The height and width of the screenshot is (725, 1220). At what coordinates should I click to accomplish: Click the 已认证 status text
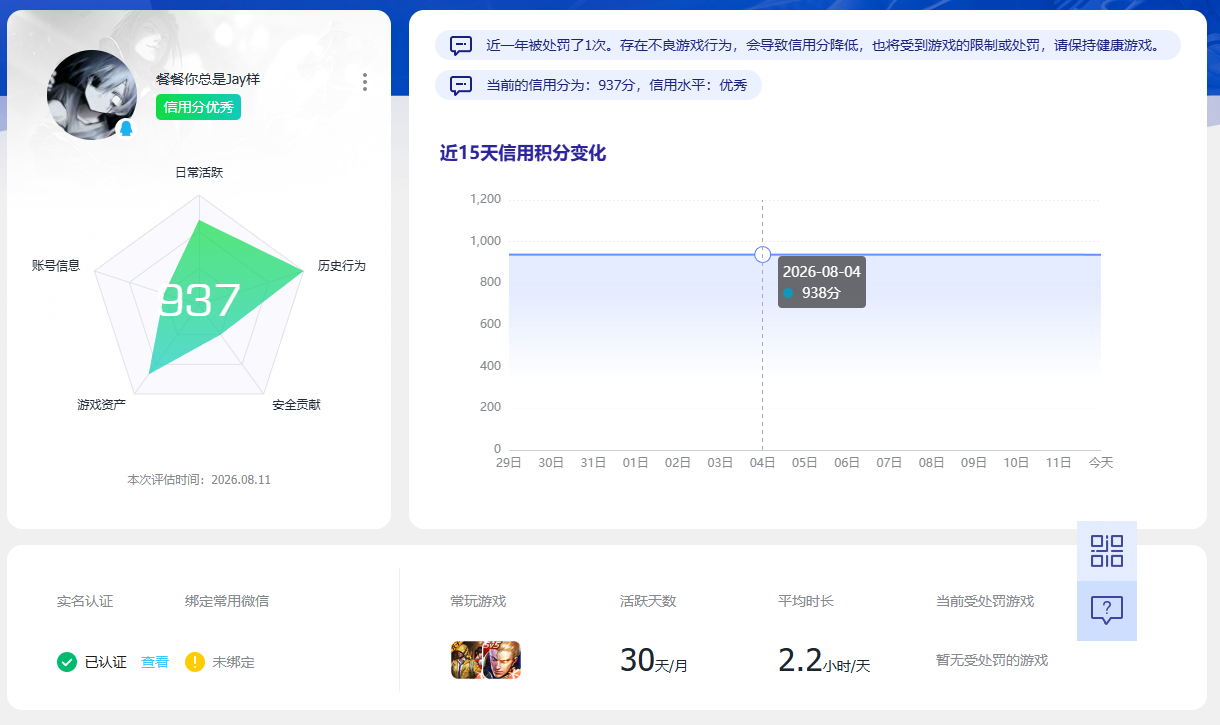[106, 662]
